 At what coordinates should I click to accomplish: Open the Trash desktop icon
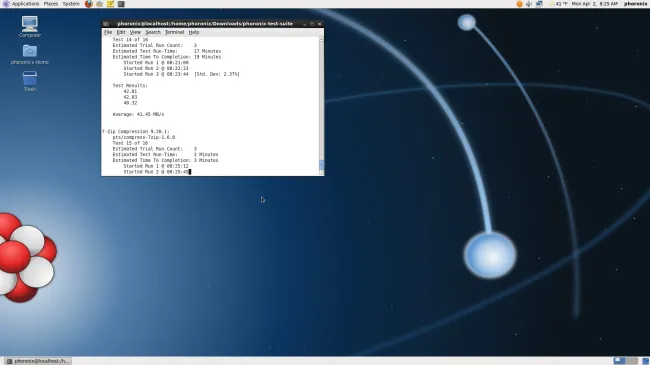click(x=29, y=81)
